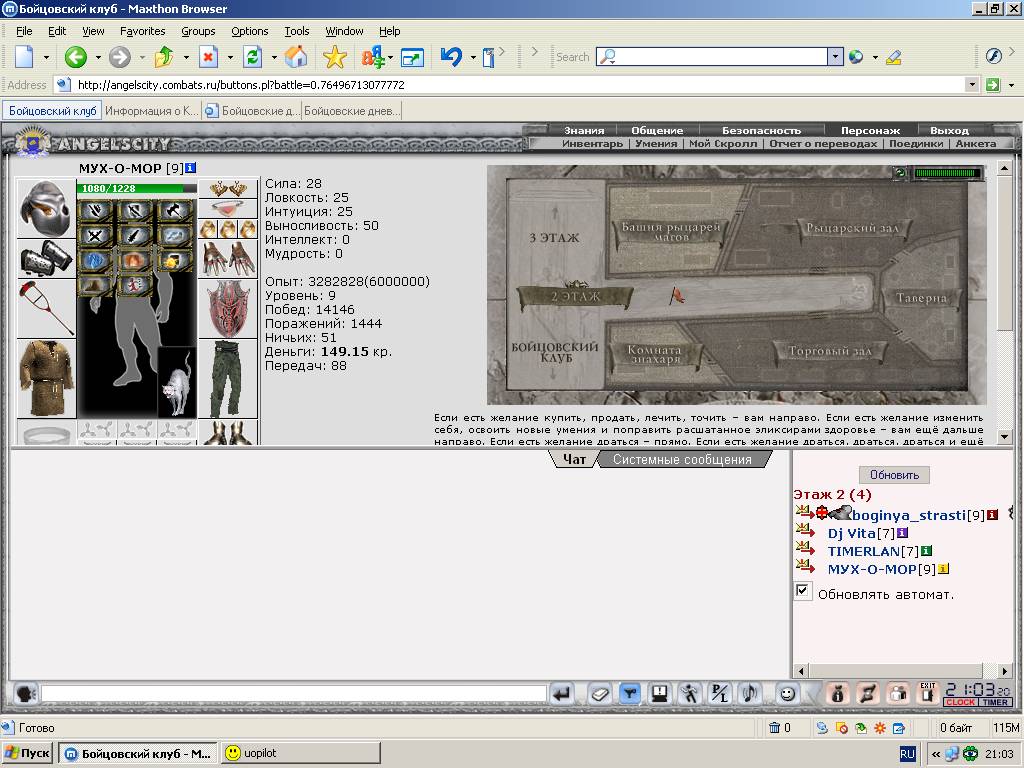Open the dropdown next to Go arrow button

[x=1011, y=85]
